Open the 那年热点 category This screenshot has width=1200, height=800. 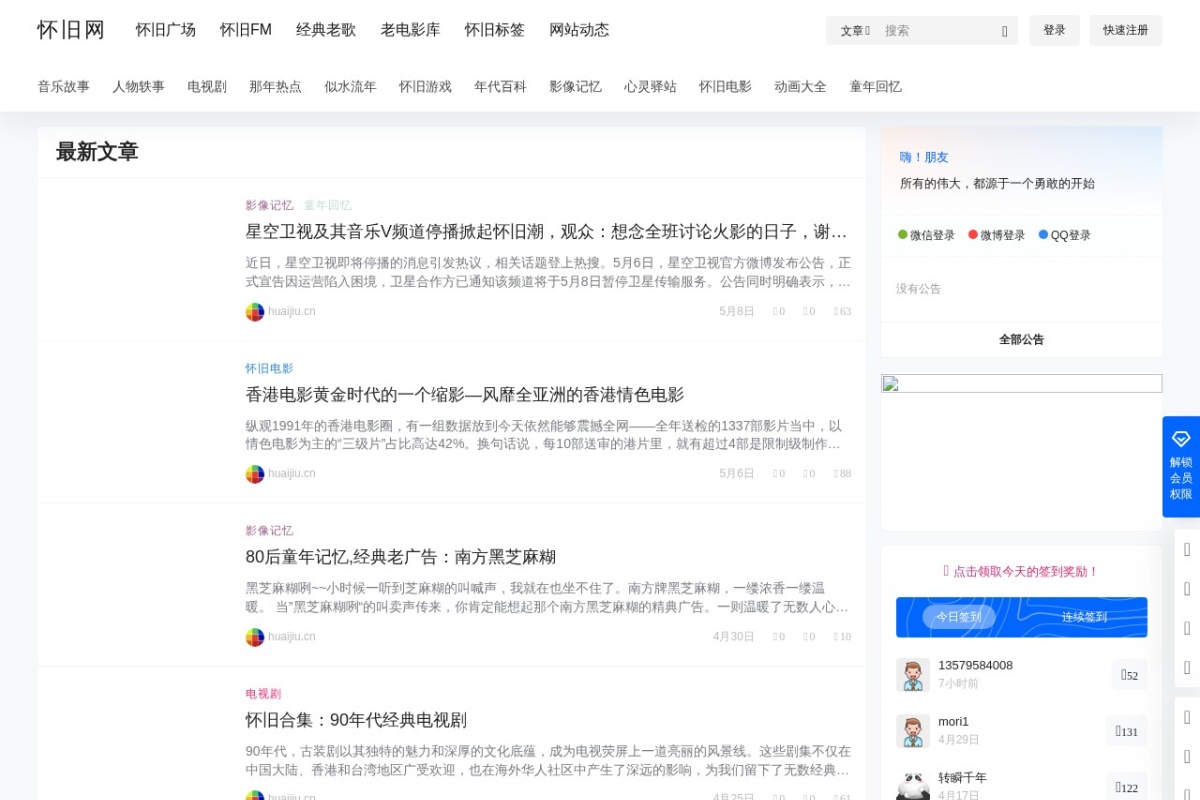(x=275, y=87)
